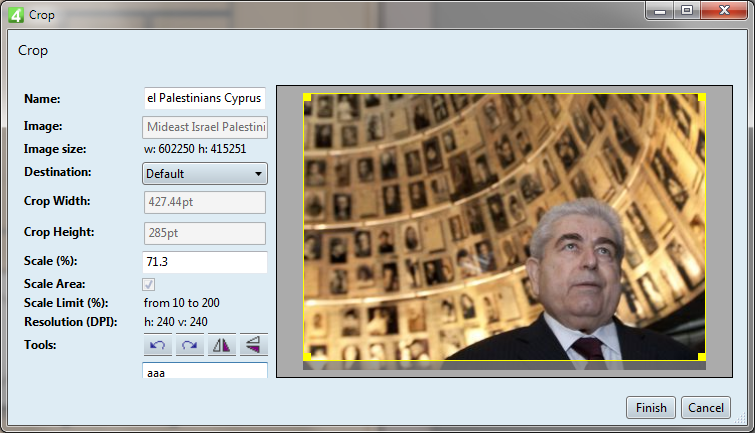Select bottom-left yellow crop handle
This screenshot has height=433, width=755.
pos(307,356)
